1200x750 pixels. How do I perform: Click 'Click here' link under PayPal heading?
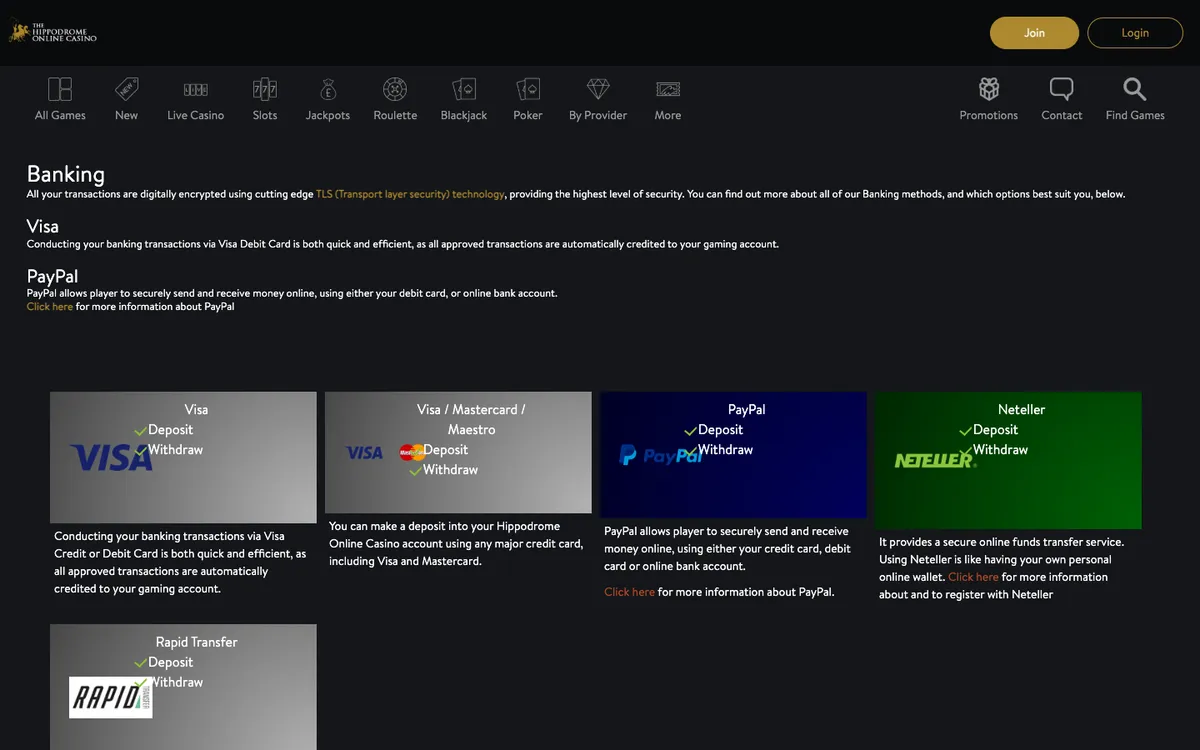coord(50,307)
